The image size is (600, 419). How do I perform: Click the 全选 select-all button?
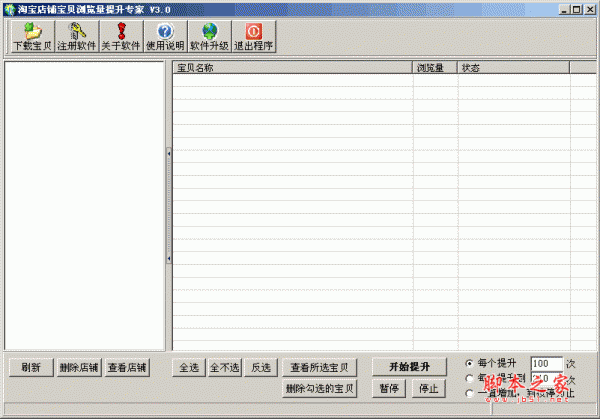[189, 367]
